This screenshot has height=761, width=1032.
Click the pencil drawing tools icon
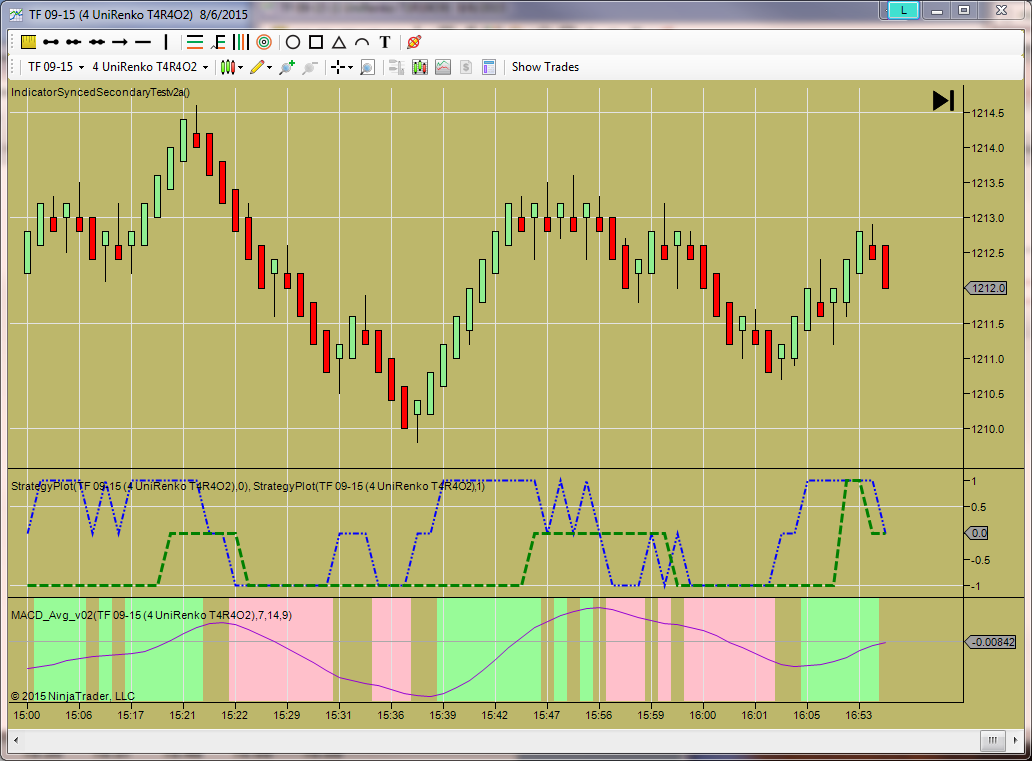click(257, 66)
